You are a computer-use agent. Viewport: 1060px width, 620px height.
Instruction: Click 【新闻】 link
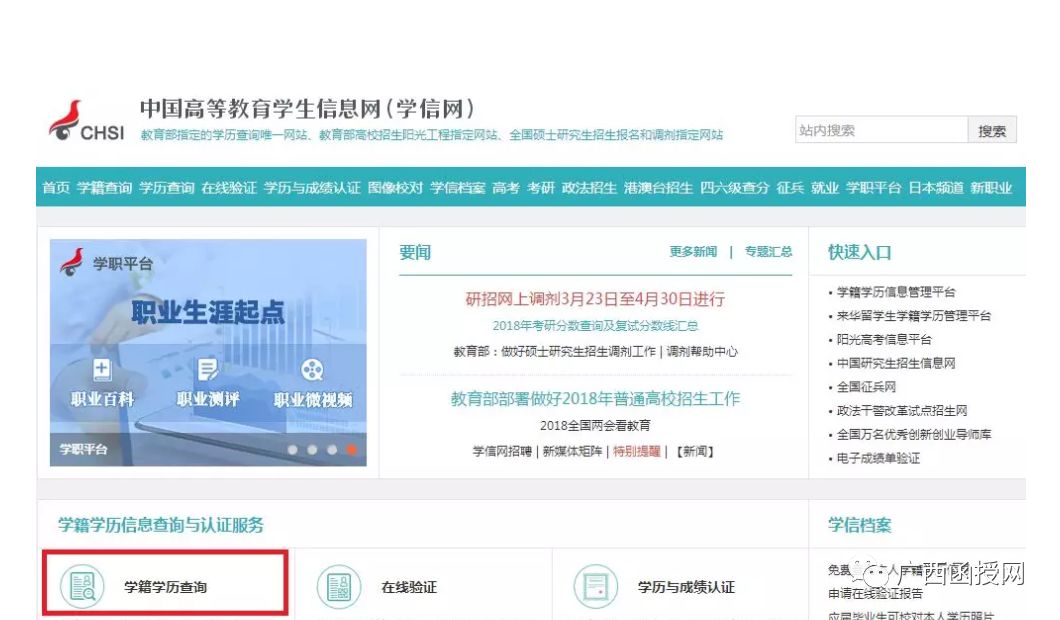tap(694, 451)
